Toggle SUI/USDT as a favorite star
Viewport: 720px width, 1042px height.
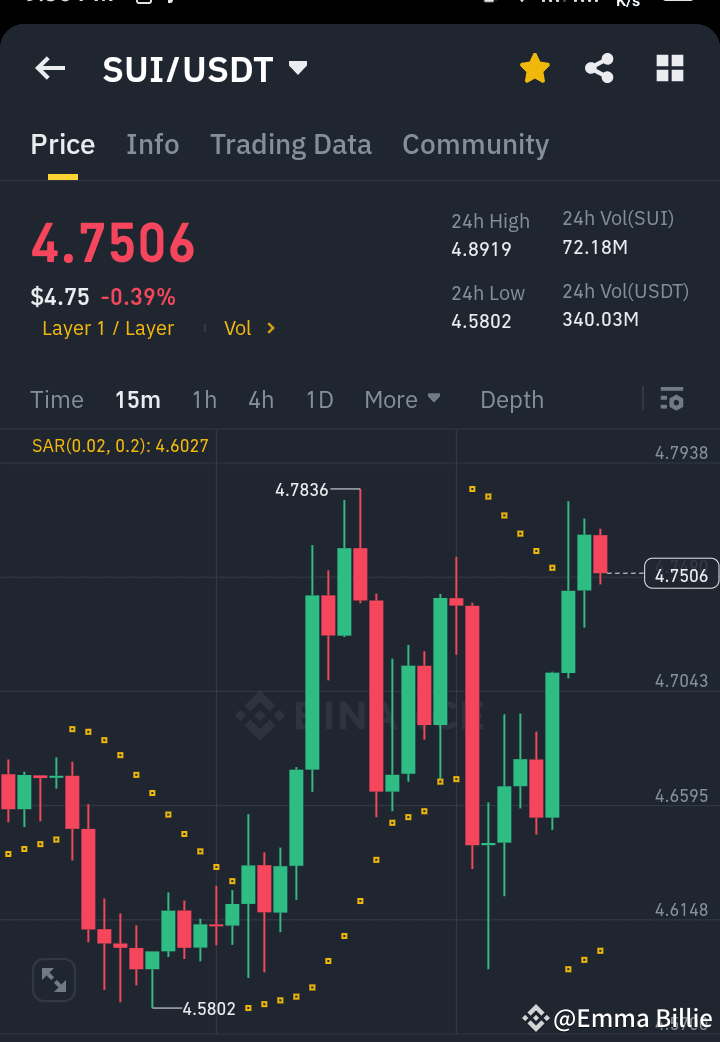click(x=534, y=68)
